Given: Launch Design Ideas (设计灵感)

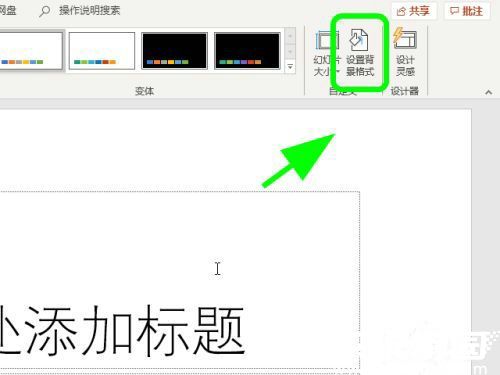Looking at the screenshot, I should [405, 53].
